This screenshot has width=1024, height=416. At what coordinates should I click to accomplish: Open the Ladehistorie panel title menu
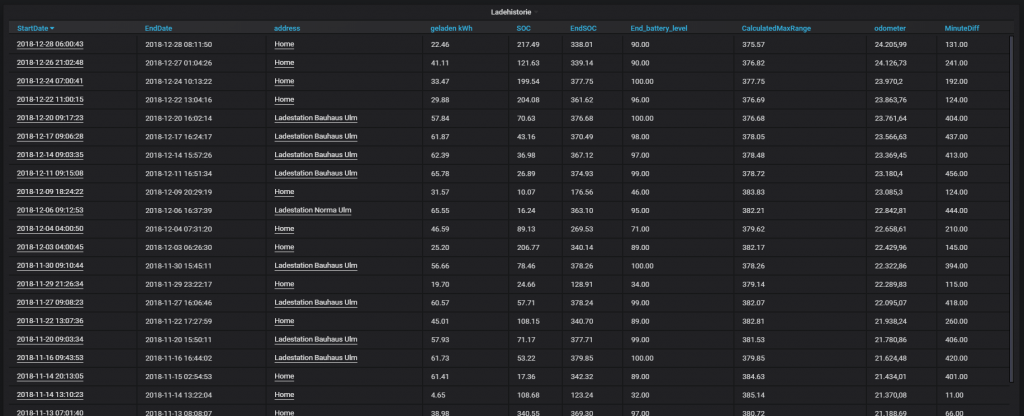click(x=512, y=12)
